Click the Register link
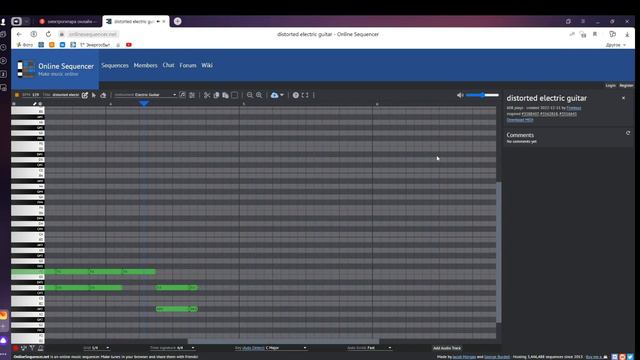The width and height of the screenshot is (640, 360). point(627,86)
